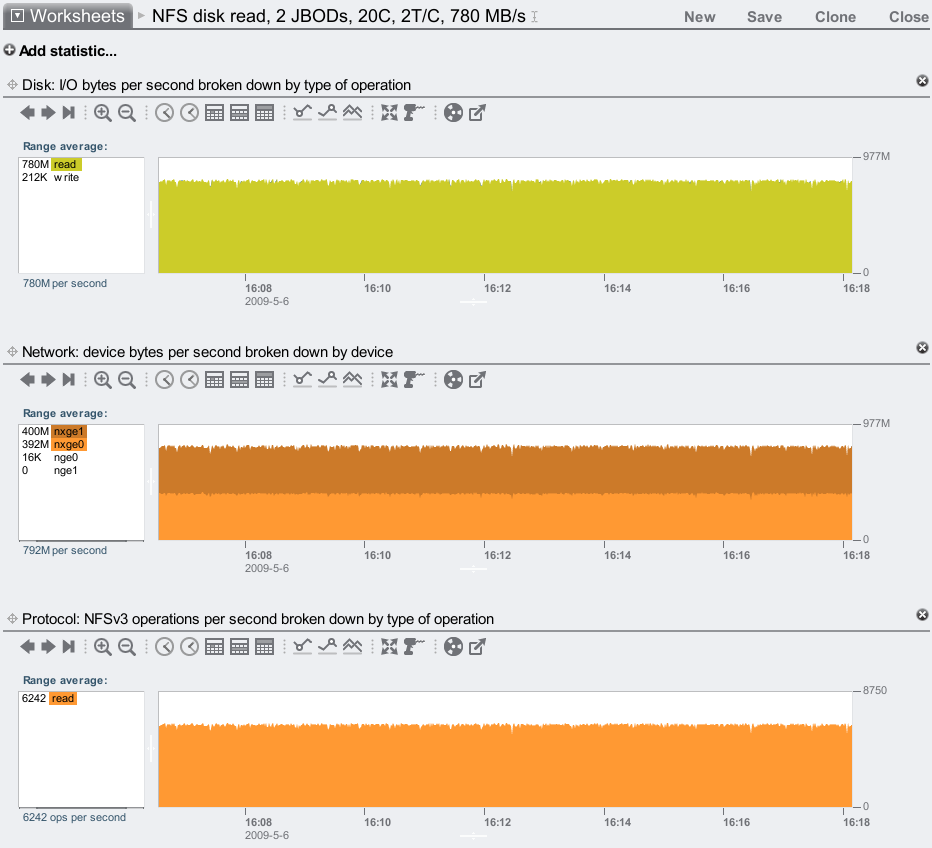Jump to the present on NFSv3 graph
Screen dimensions: 932x848
[x=68, y=647]
